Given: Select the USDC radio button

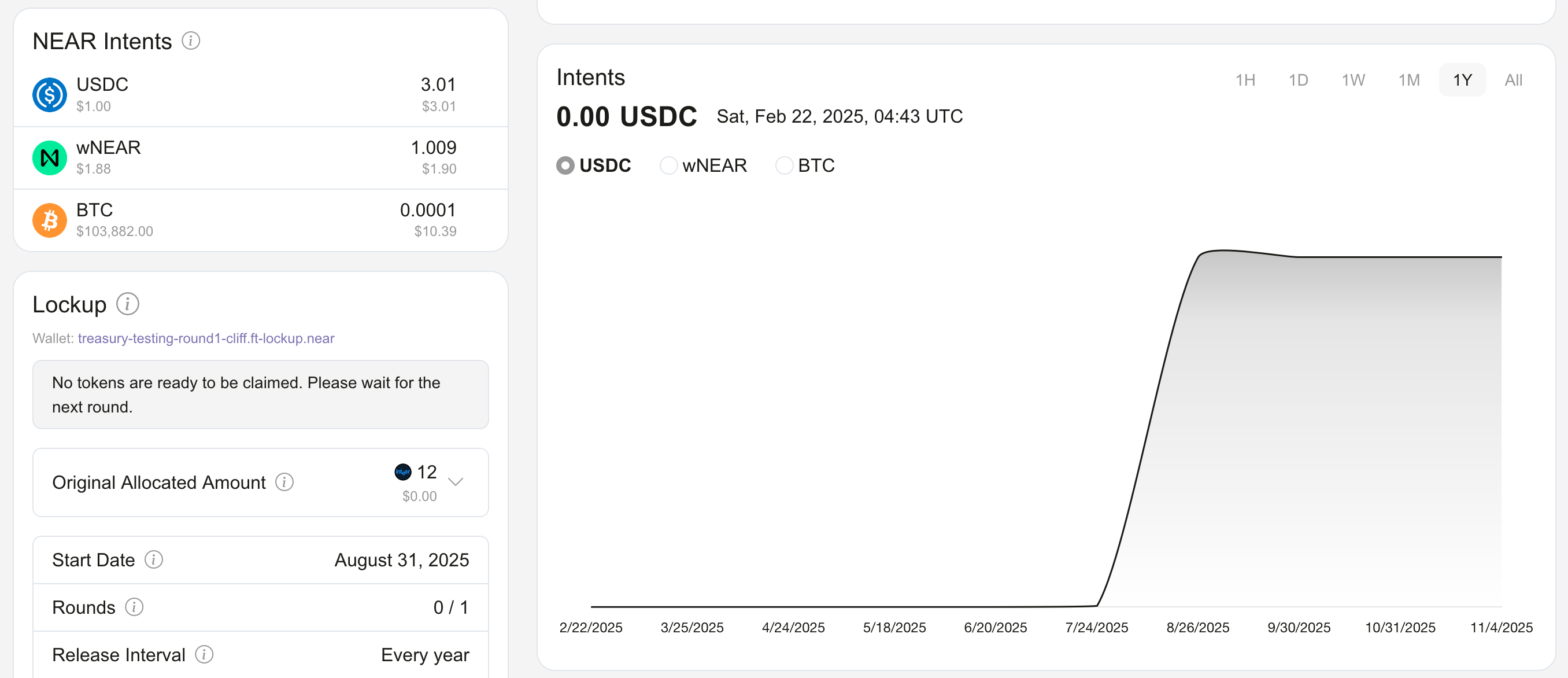Looking at the screenshot, I should [565, 165].
